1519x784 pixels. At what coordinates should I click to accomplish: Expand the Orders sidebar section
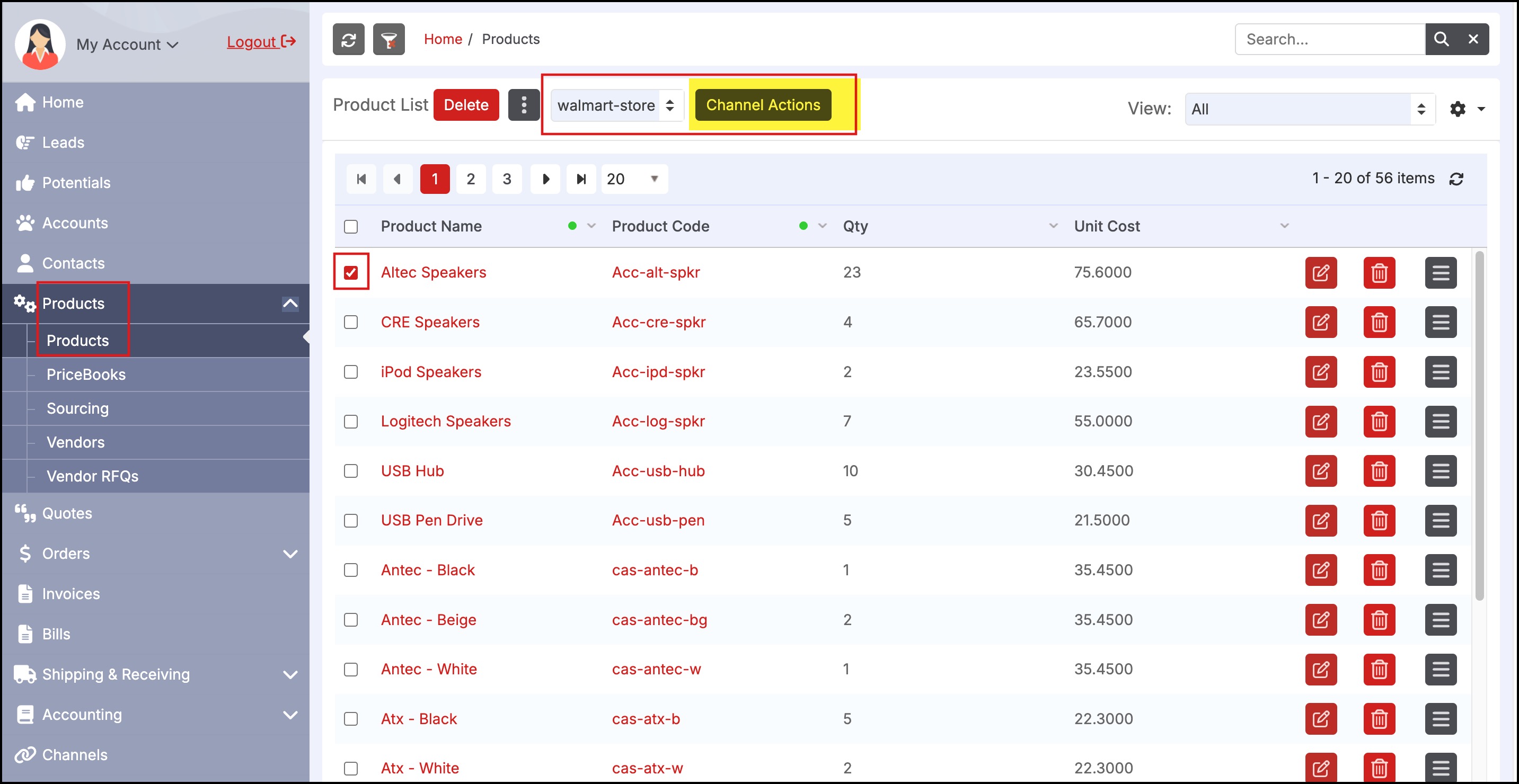point(290,554)
